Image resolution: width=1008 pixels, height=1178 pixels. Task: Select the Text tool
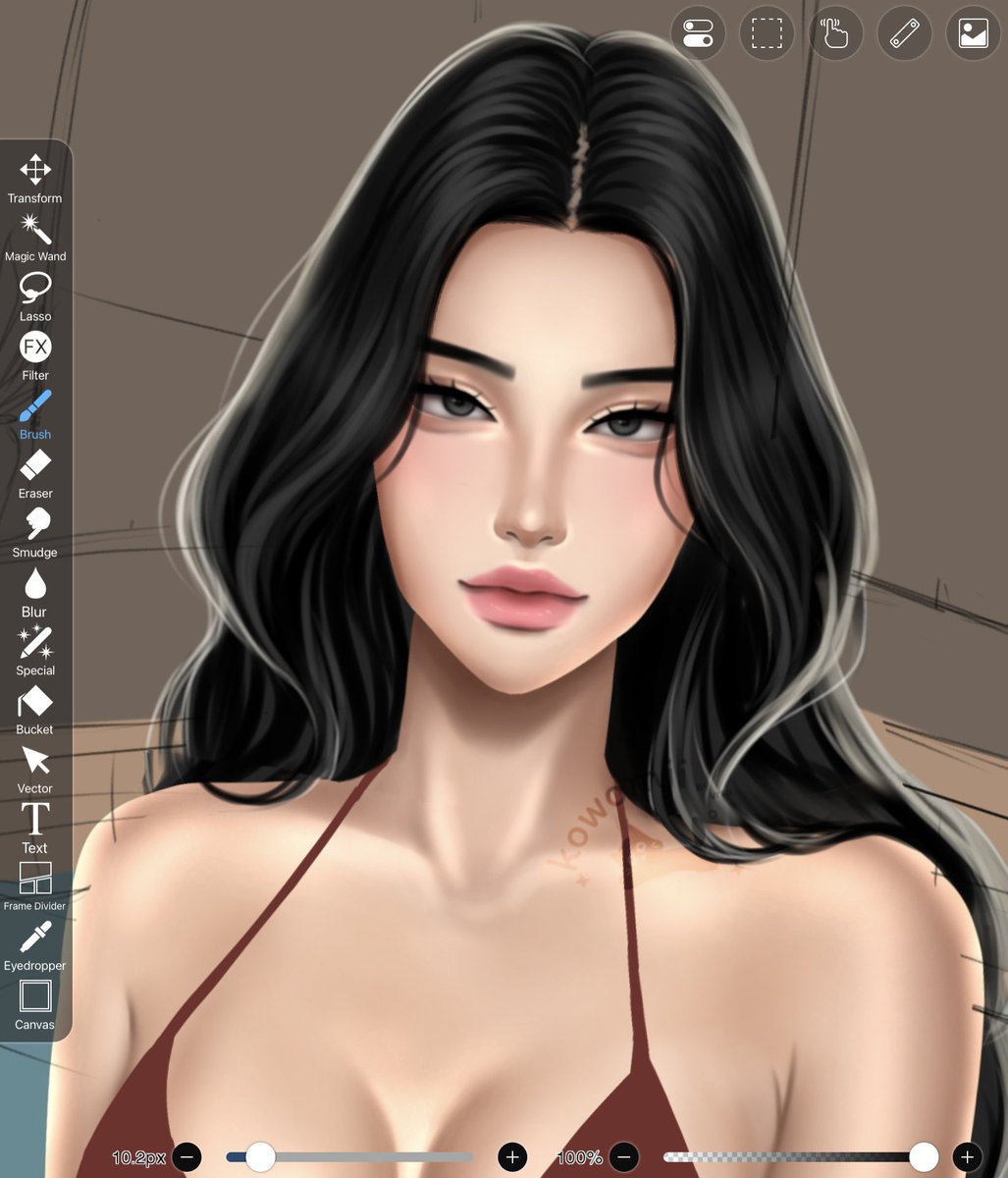point(35,828)
